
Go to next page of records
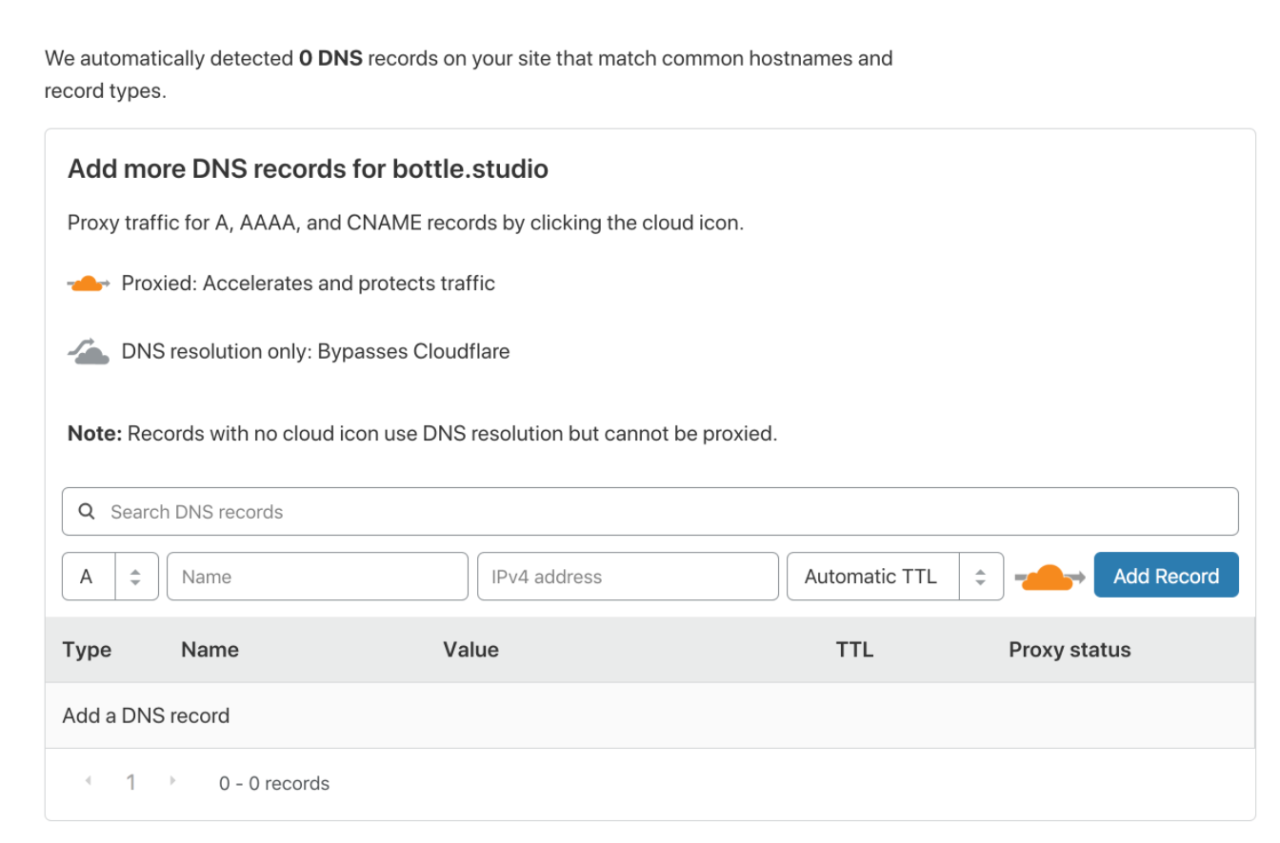point(172,781)
